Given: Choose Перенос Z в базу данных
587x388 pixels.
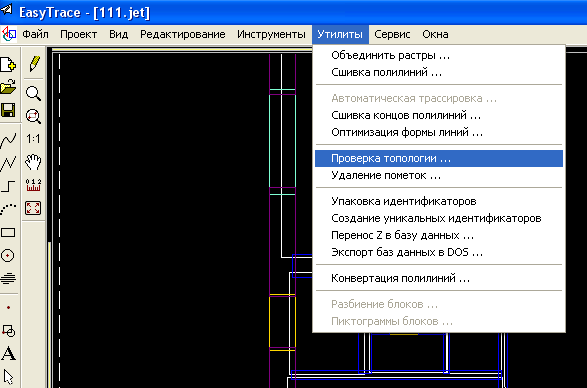Looking at the screenshot, I should [439, 235].
